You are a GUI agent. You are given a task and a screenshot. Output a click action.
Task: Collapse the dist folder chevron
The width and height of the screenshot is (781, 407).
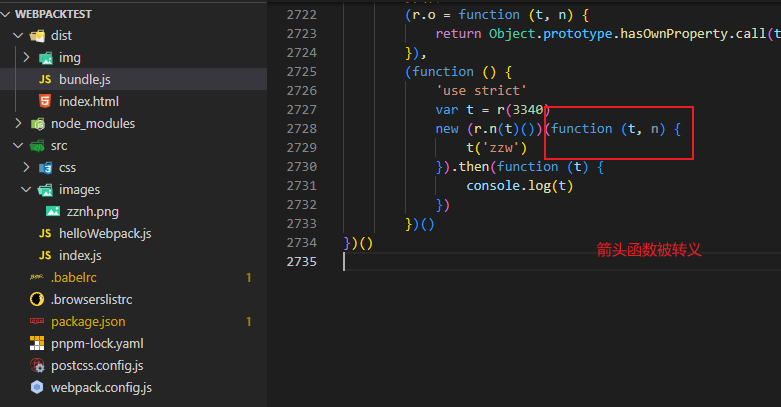18,36
